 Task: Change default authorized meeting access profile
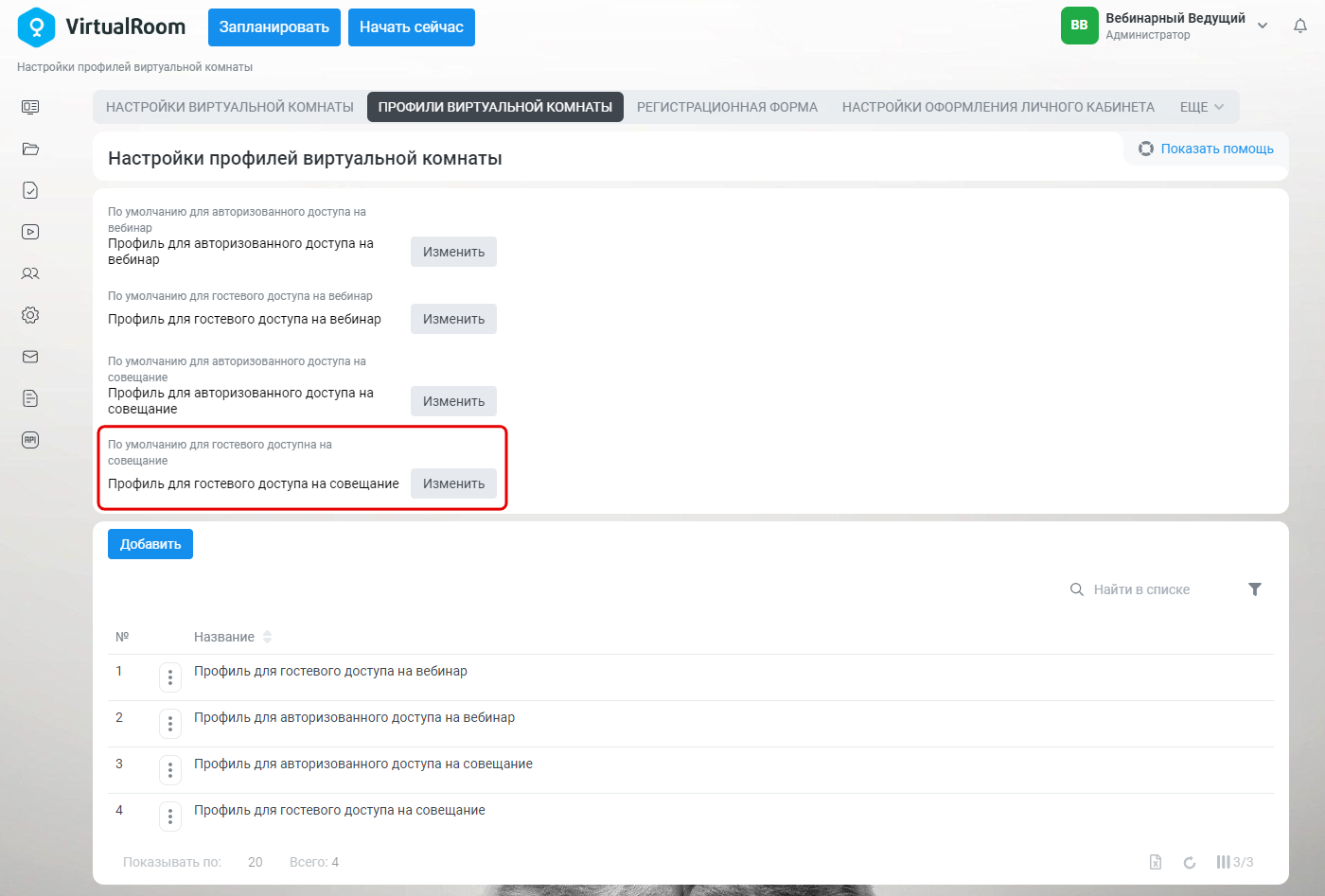coord(453,401)
